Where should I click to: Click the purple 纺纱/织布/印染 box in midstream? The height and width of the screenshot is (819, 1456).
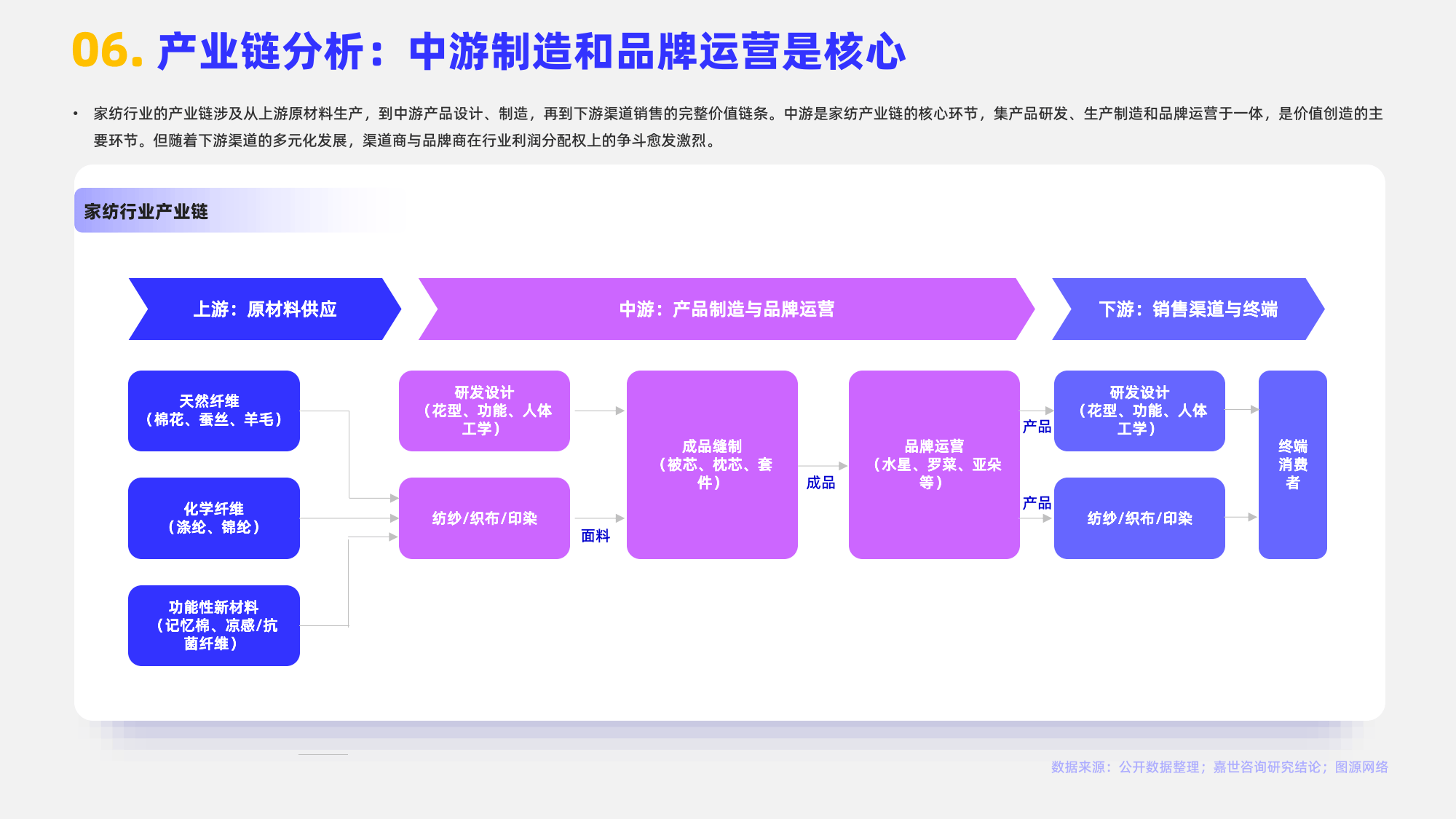click(x=484, y=518)
